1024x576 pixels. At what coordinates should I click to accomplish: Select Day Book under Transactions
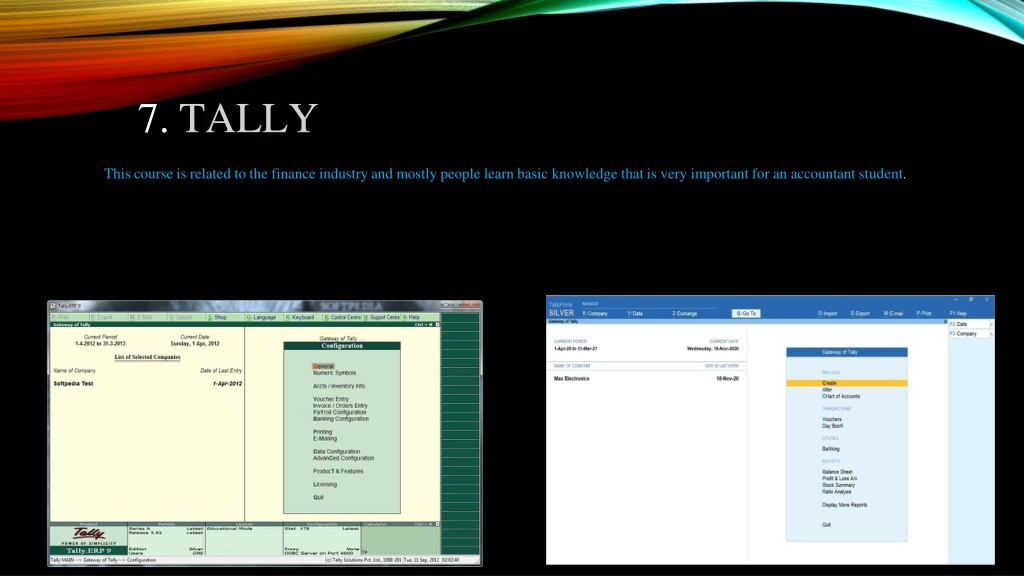[x=833, y=426]
